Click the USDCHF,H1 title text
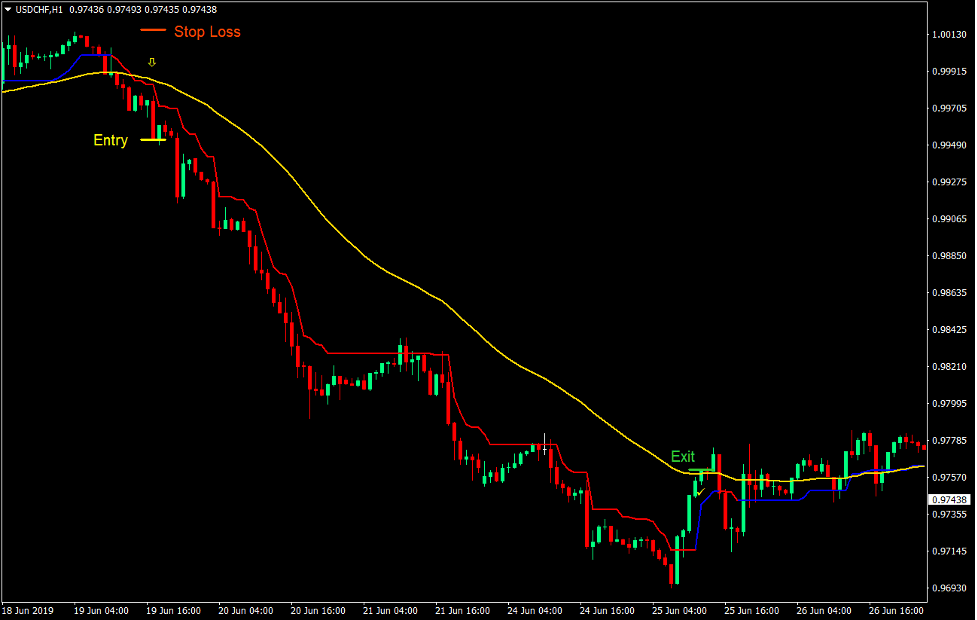Viewport: 977px width, 620px height. [40, 8]
